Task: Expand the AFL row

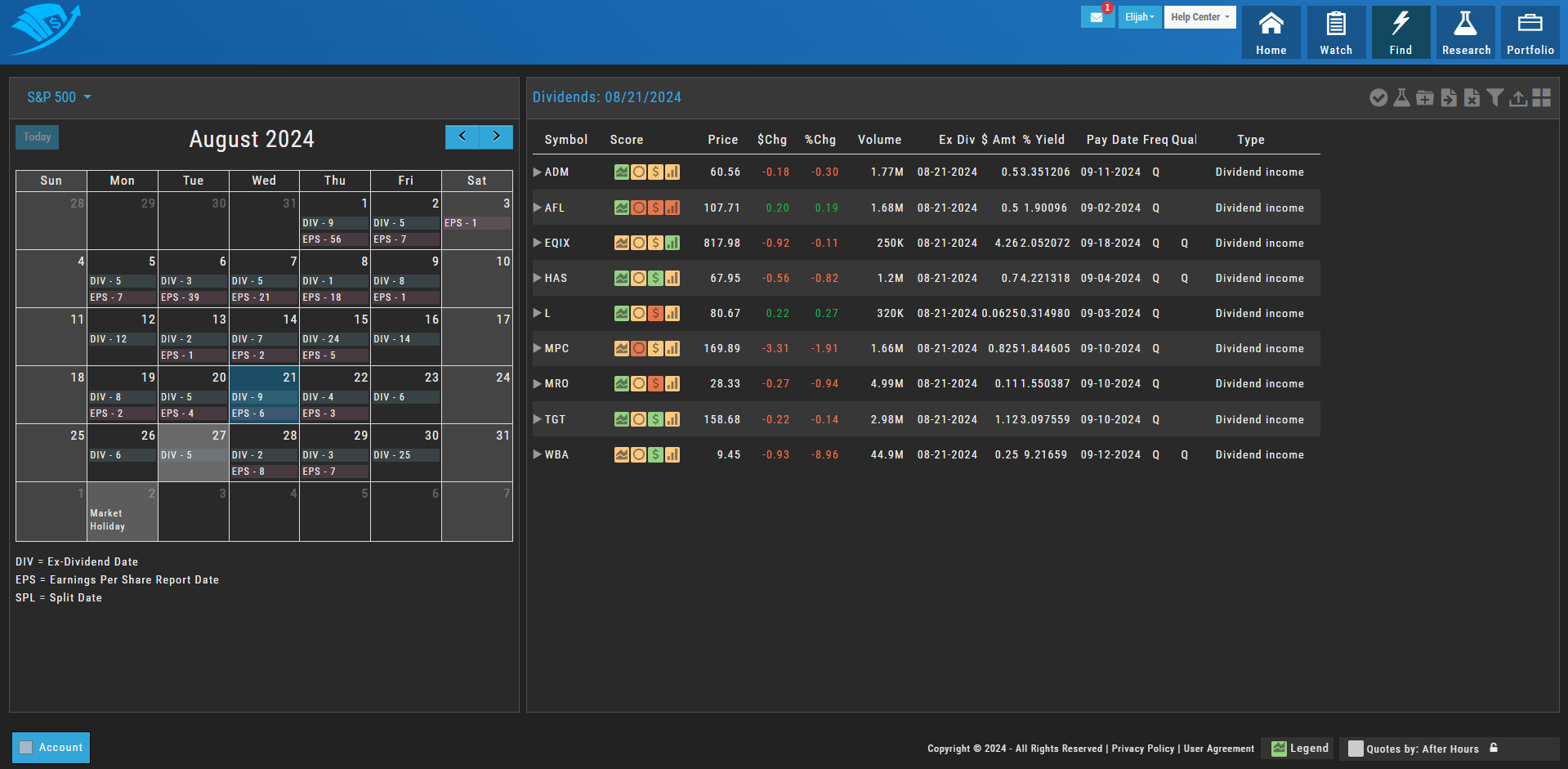Action: [538, 208]
